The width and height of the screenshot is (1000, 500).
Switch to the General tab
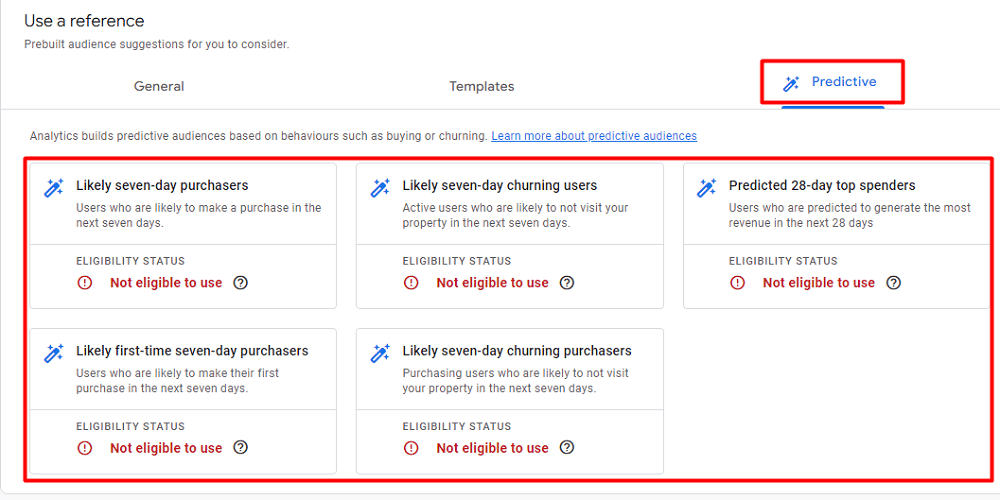point(159,87)
